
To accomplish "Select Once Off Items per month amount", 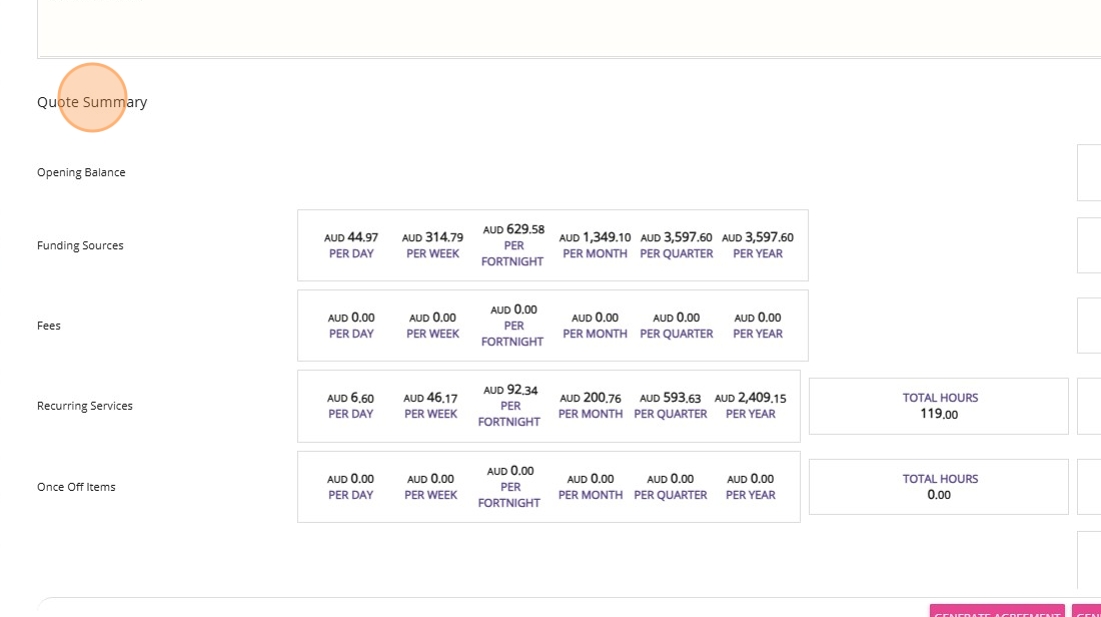I will coord(590,487).
